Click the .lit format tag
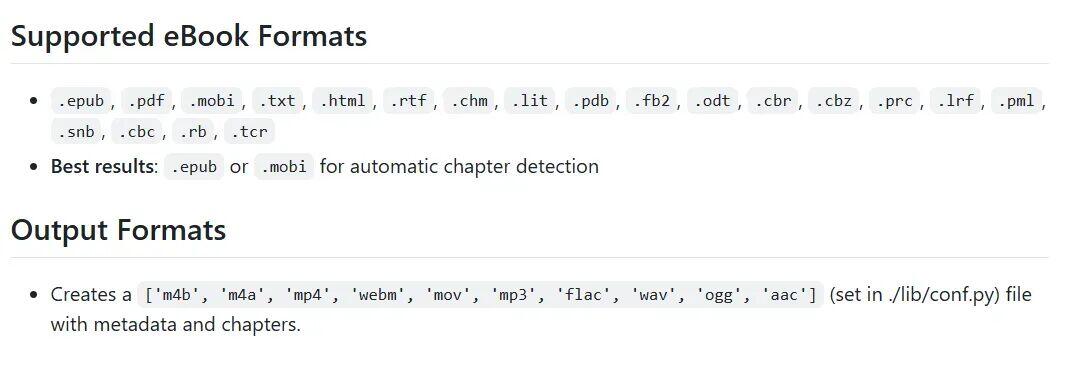Viewport: 1066px width, 367px height. coord(529,101)
